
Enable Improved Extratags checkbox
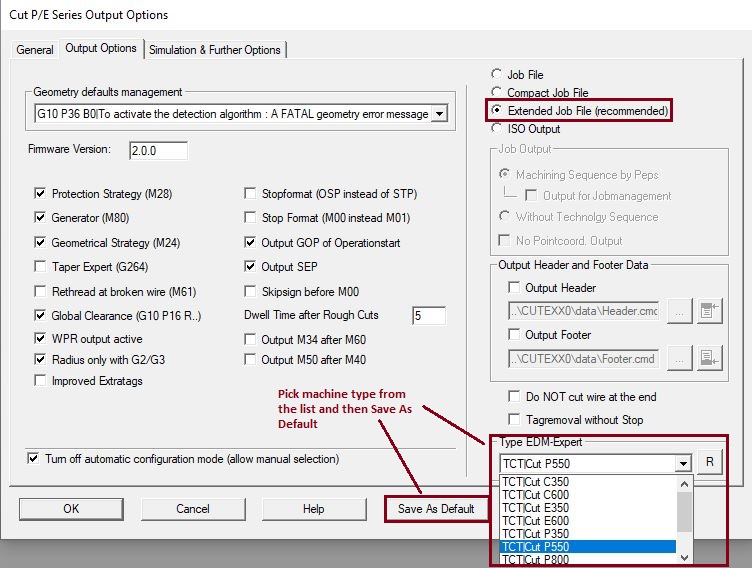(x=40, y=381)
